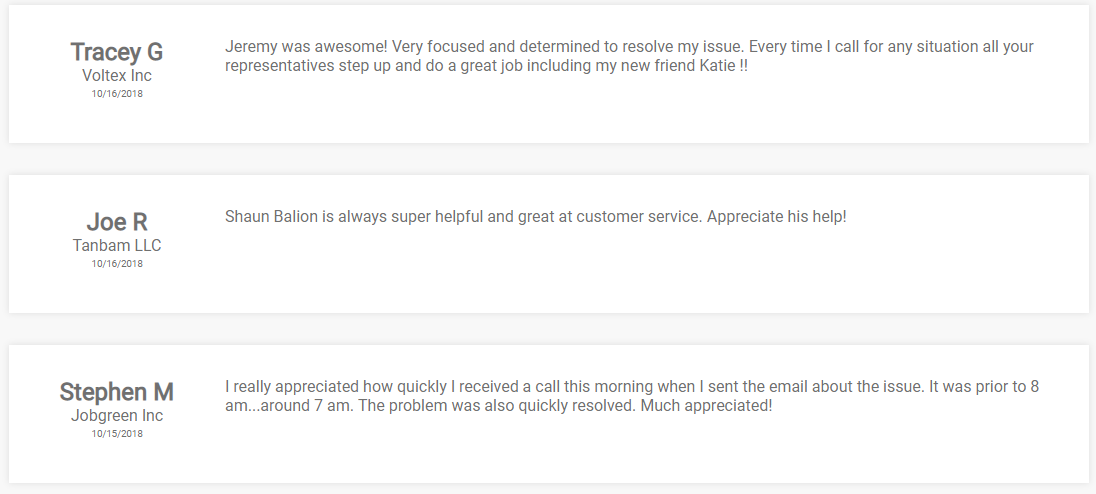Screen dimensions: 1096x494
Task: Click the Tracey G reviewer name
Action: pyautogui.click(x=117, y=52)
